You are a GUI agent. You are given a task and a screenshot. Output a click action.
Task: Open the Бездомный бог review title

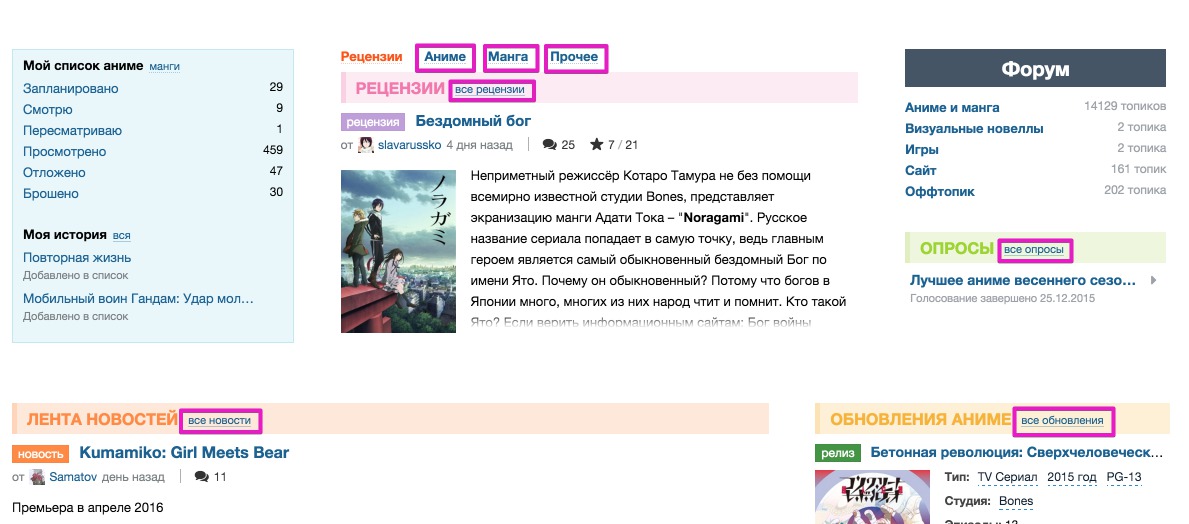[473, 121]
